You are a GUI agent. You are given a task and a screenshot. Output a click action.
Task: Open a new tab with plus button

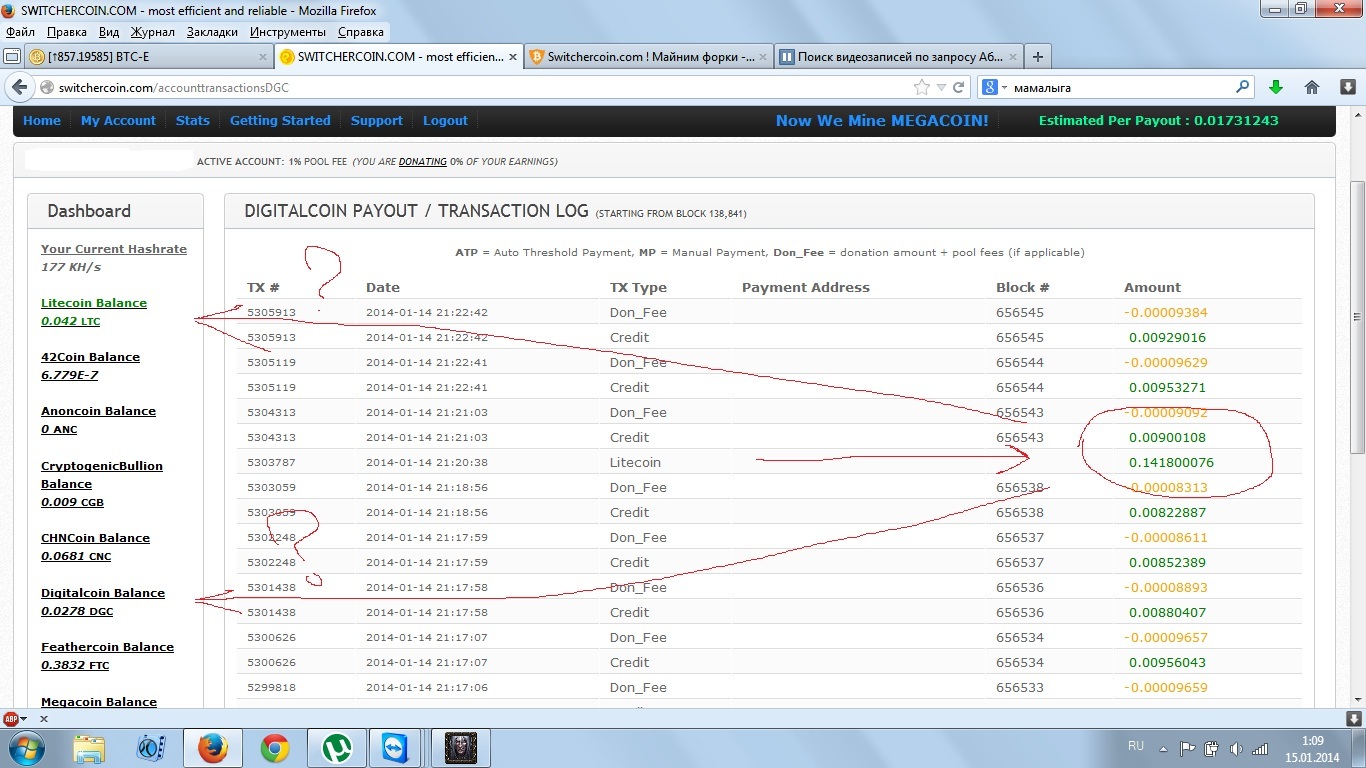1038,57
